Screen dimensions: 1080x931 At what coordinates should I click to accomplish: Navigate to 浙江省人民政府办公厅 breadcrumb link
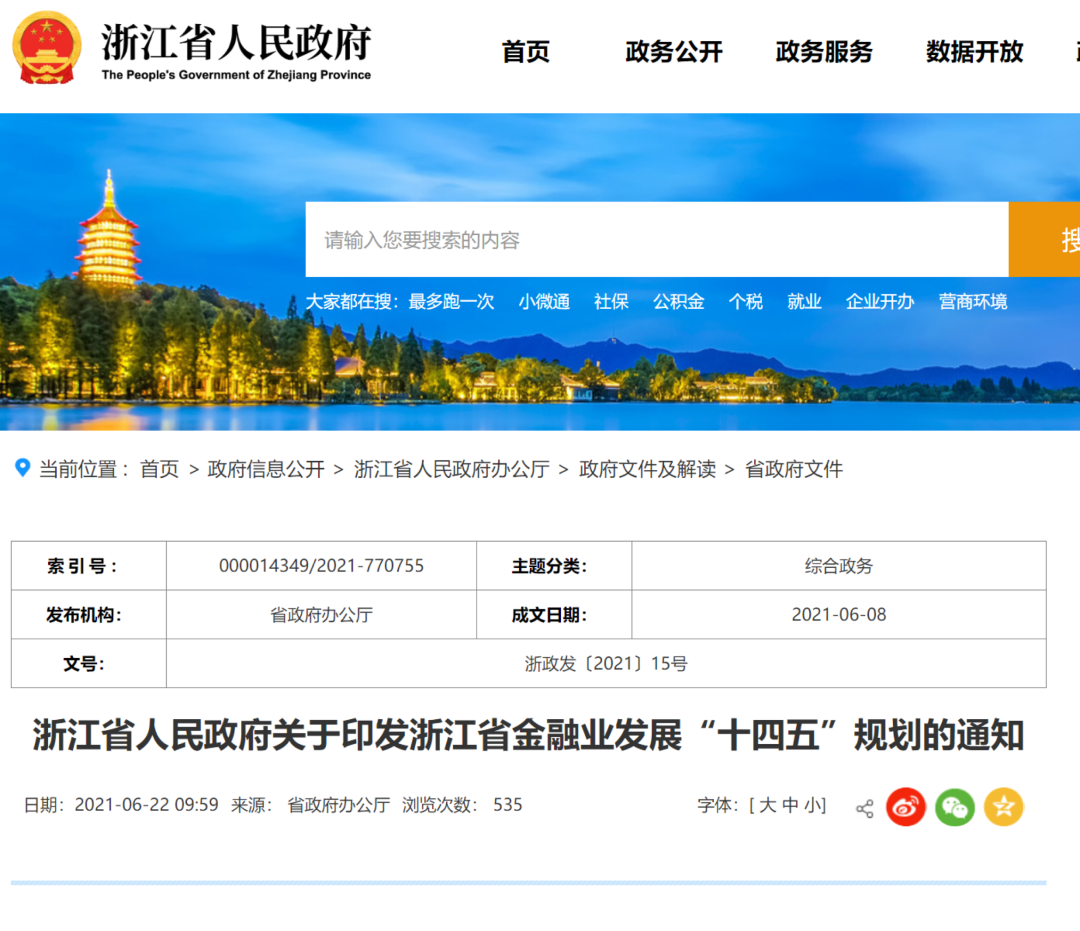(452, 469)
